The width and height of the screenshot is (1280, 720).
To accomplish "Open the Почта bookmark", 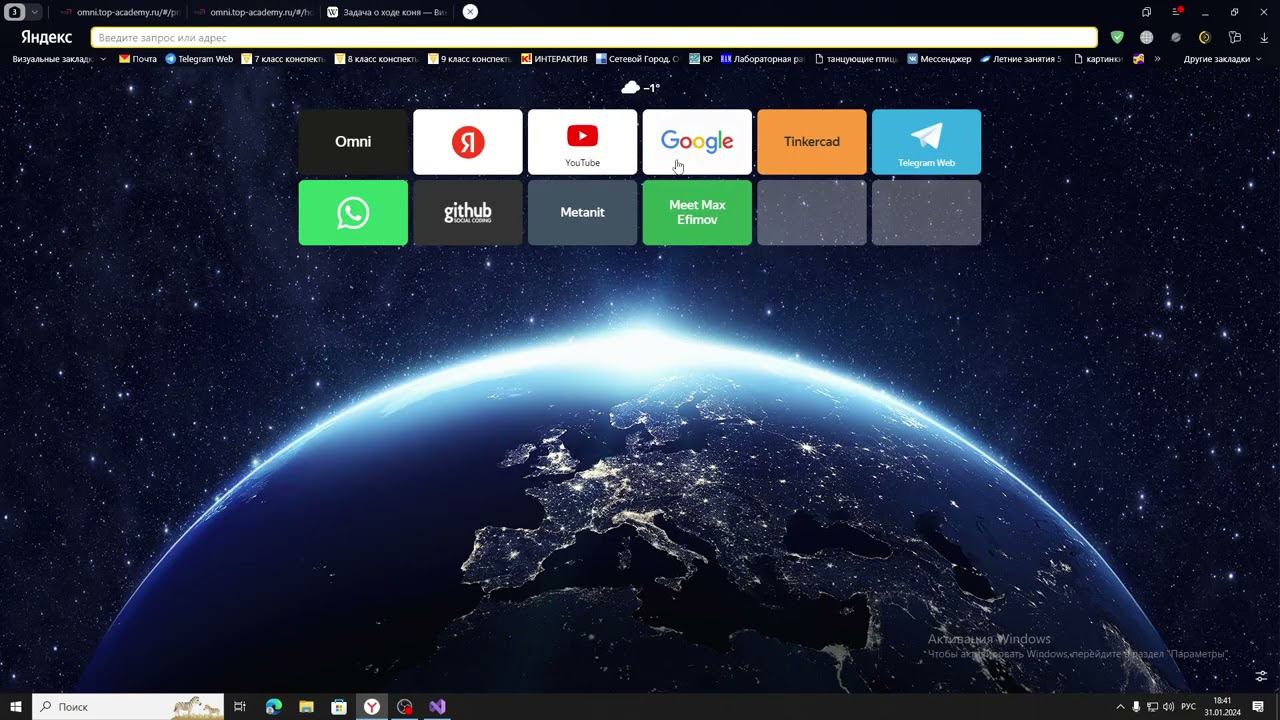I will coord(138,59).
